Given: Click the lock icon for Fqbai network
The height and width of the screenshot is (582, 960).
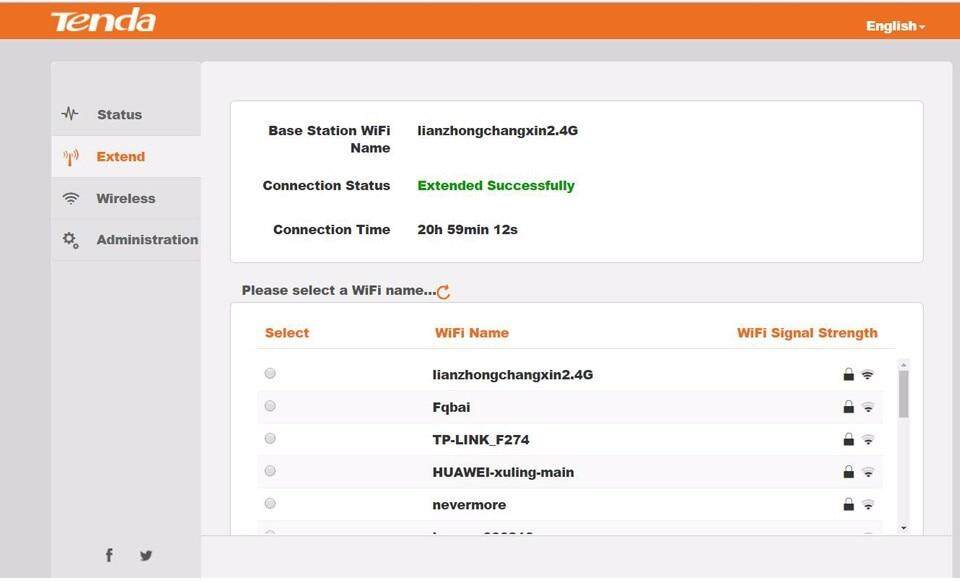Looking at the screenshot, I should (848, 407).
